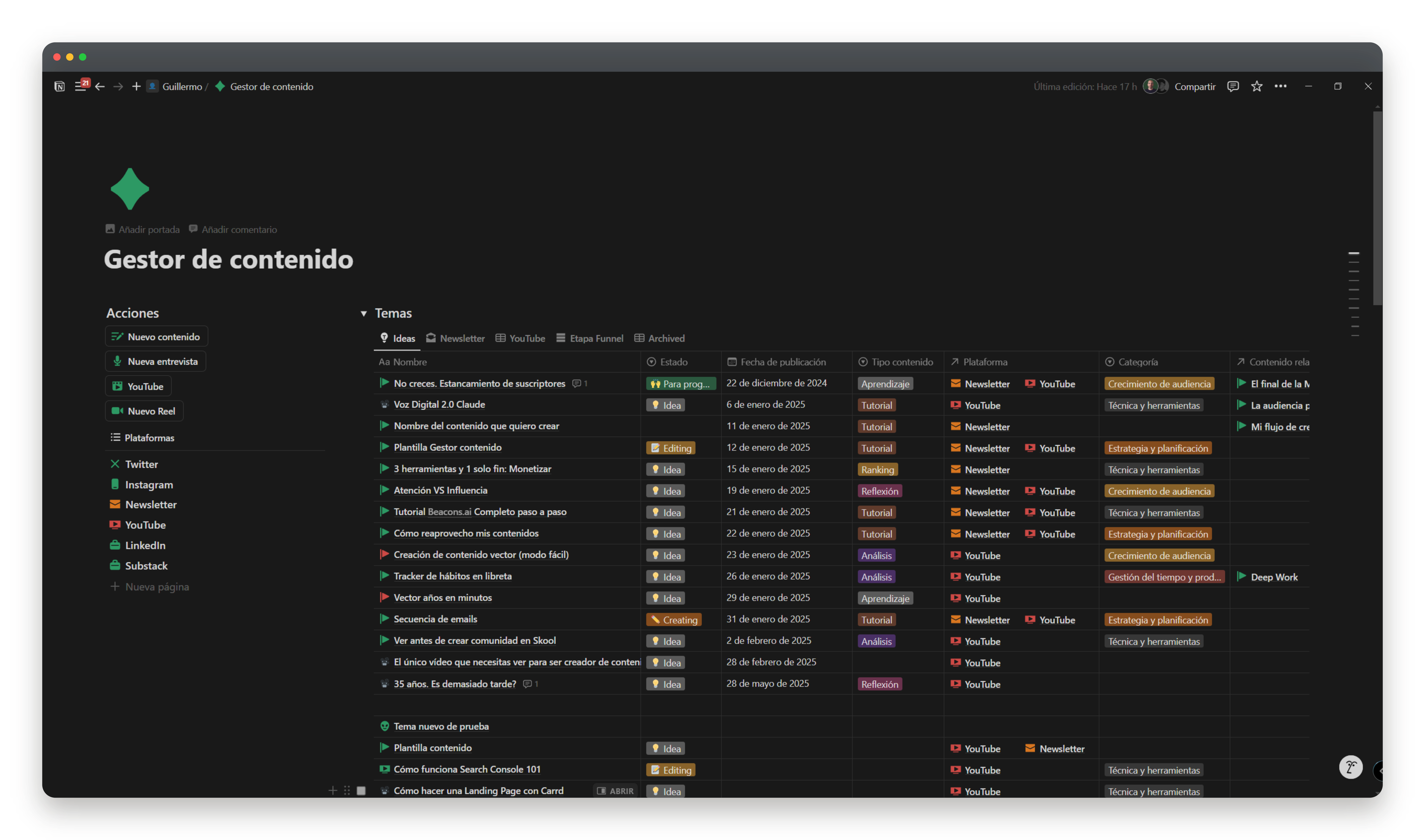This screenshot has height=840, width=1425.
Task: Switch to the Newsletter view tab
Action: click(456, 339)
